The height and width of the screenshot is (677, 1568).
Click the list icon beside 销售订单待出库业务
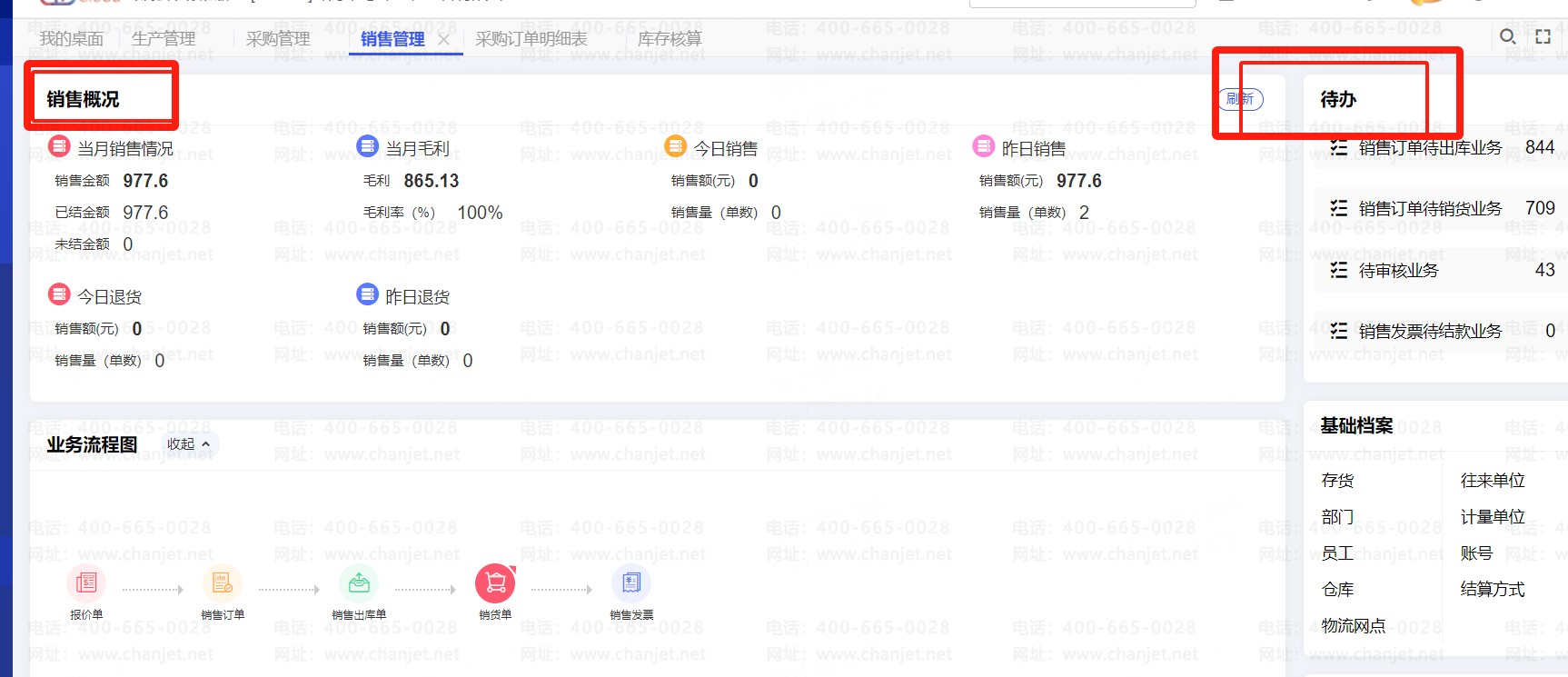[x=1338, y=147]
